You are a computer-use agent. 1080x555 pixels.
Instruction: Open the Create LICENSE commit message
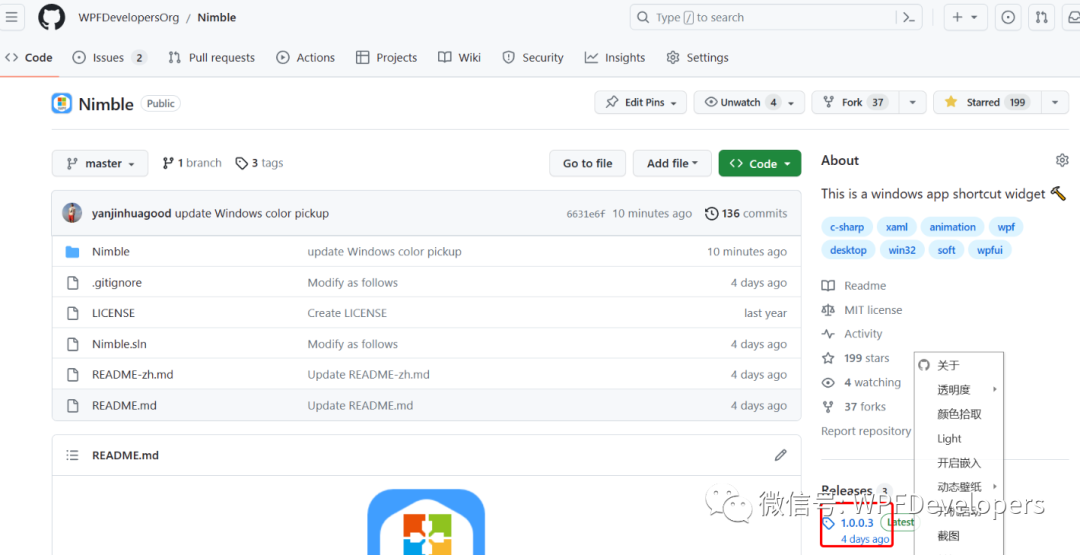(347, 313)
